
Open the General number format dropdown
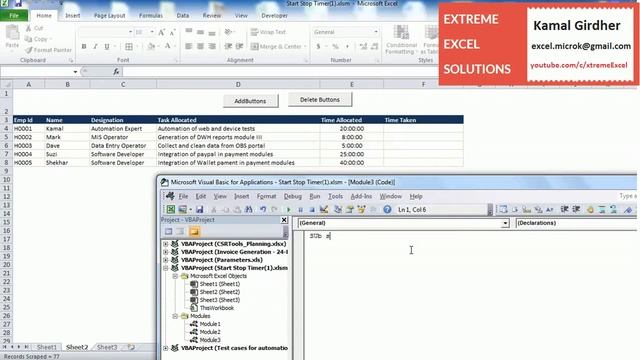coord(376,32)
